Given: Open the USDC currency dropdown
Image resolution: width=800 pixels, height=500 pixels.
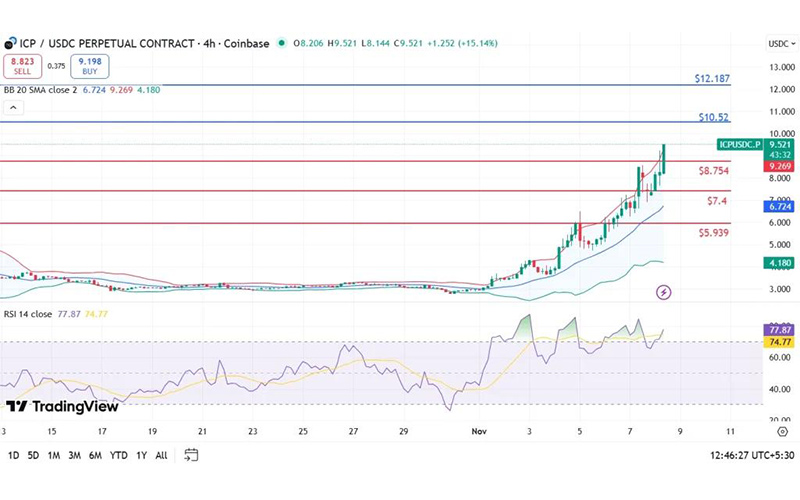Looking at the screenshot, I should tap(779, 43).
